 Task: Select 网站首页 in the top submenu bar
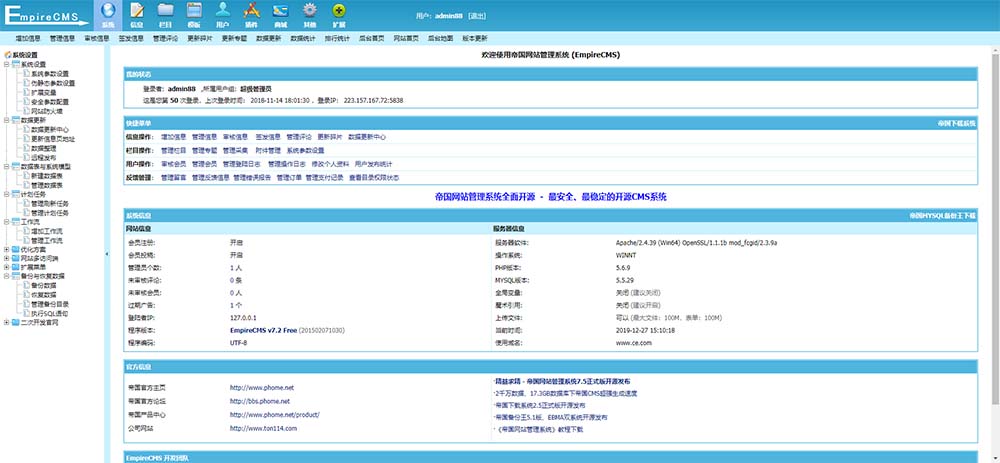tap(406, 38)
